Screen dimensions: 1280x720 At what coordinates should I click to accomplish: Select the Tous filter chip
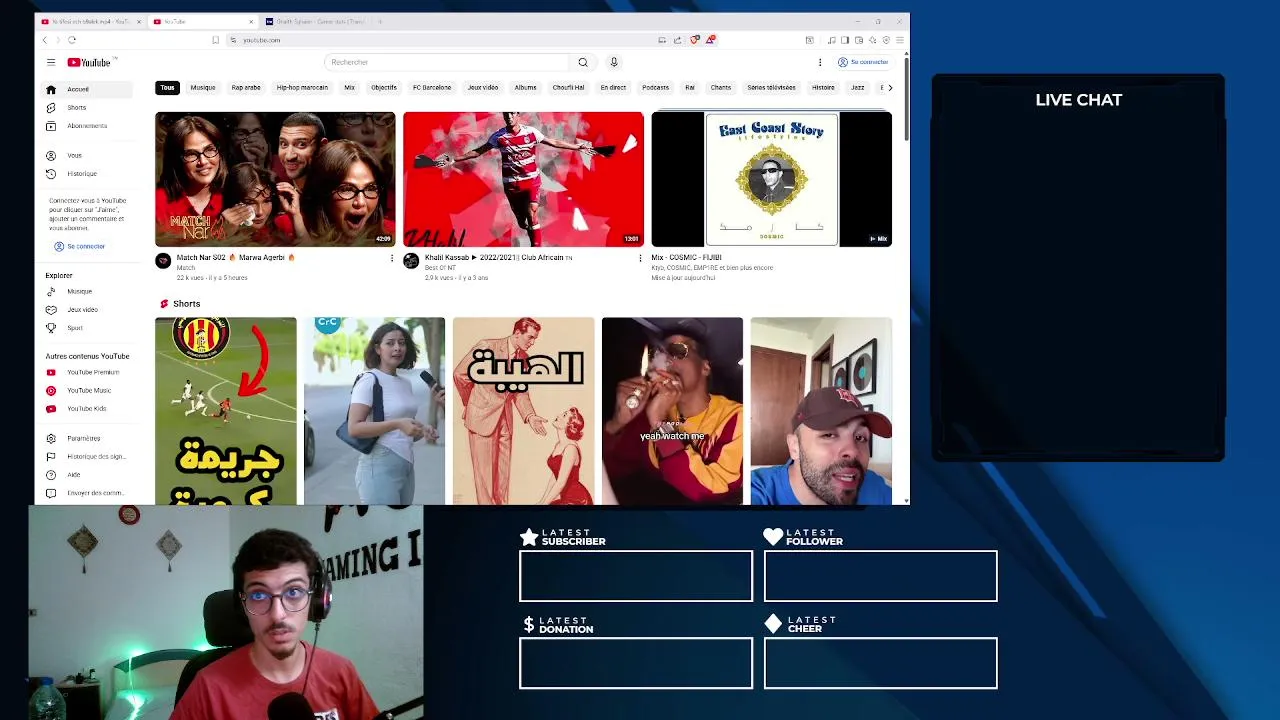pos(167,88)
